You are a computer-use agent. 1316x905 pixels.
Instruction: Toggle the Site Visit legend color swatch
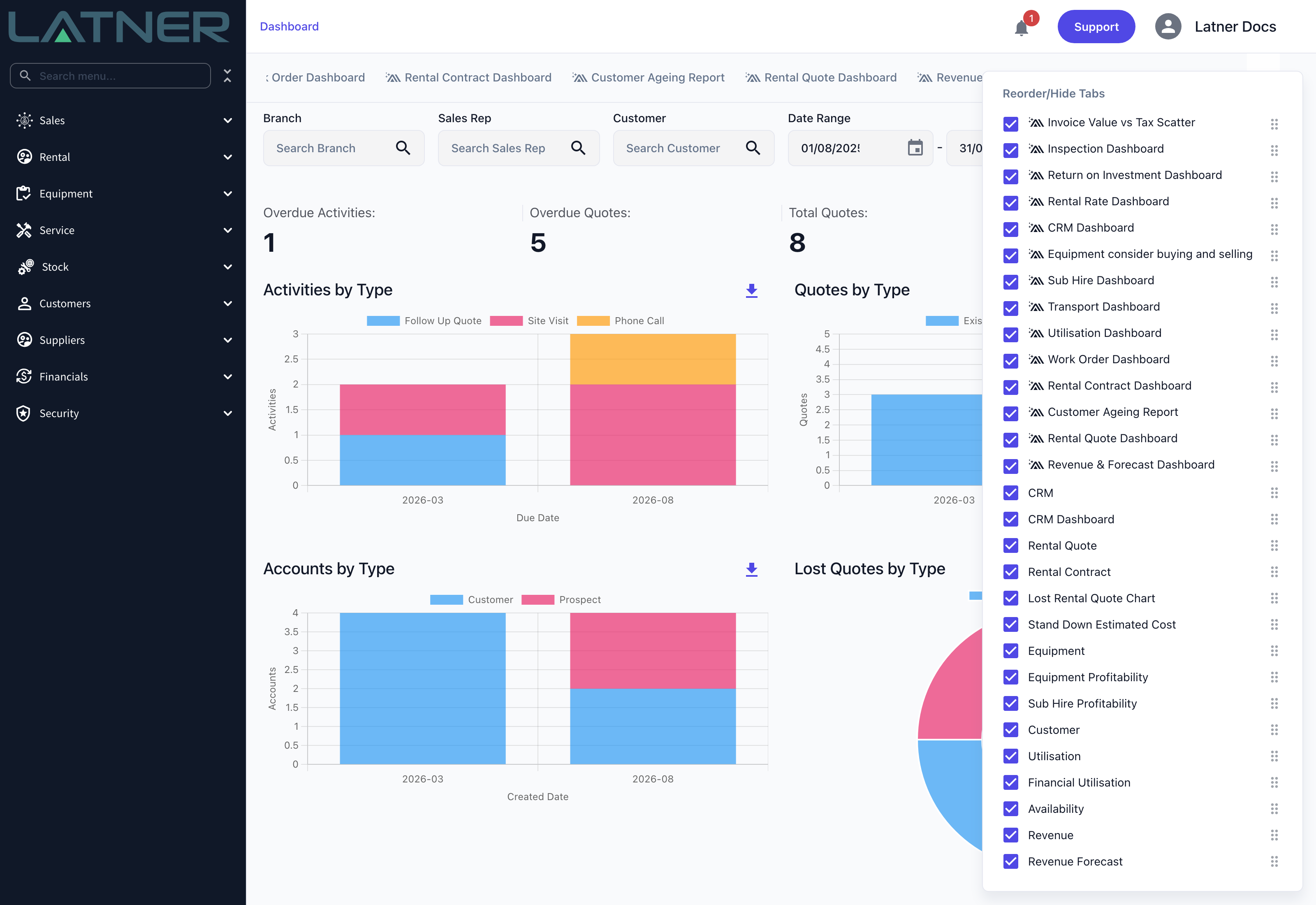[506, 321]
